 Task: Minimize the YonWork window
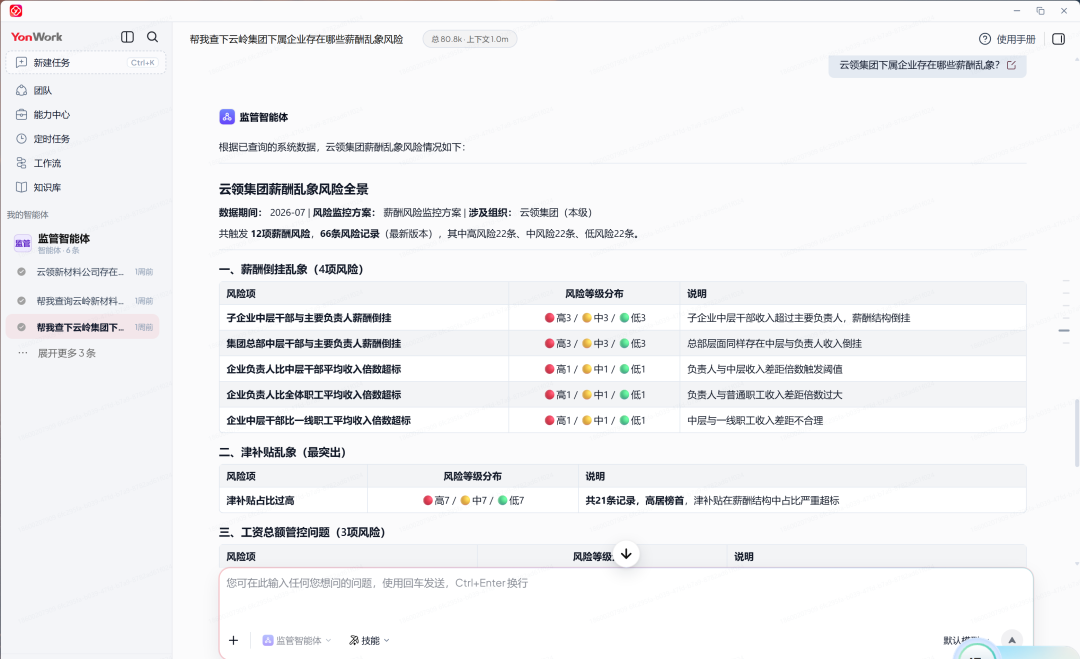click(1017, 10)
